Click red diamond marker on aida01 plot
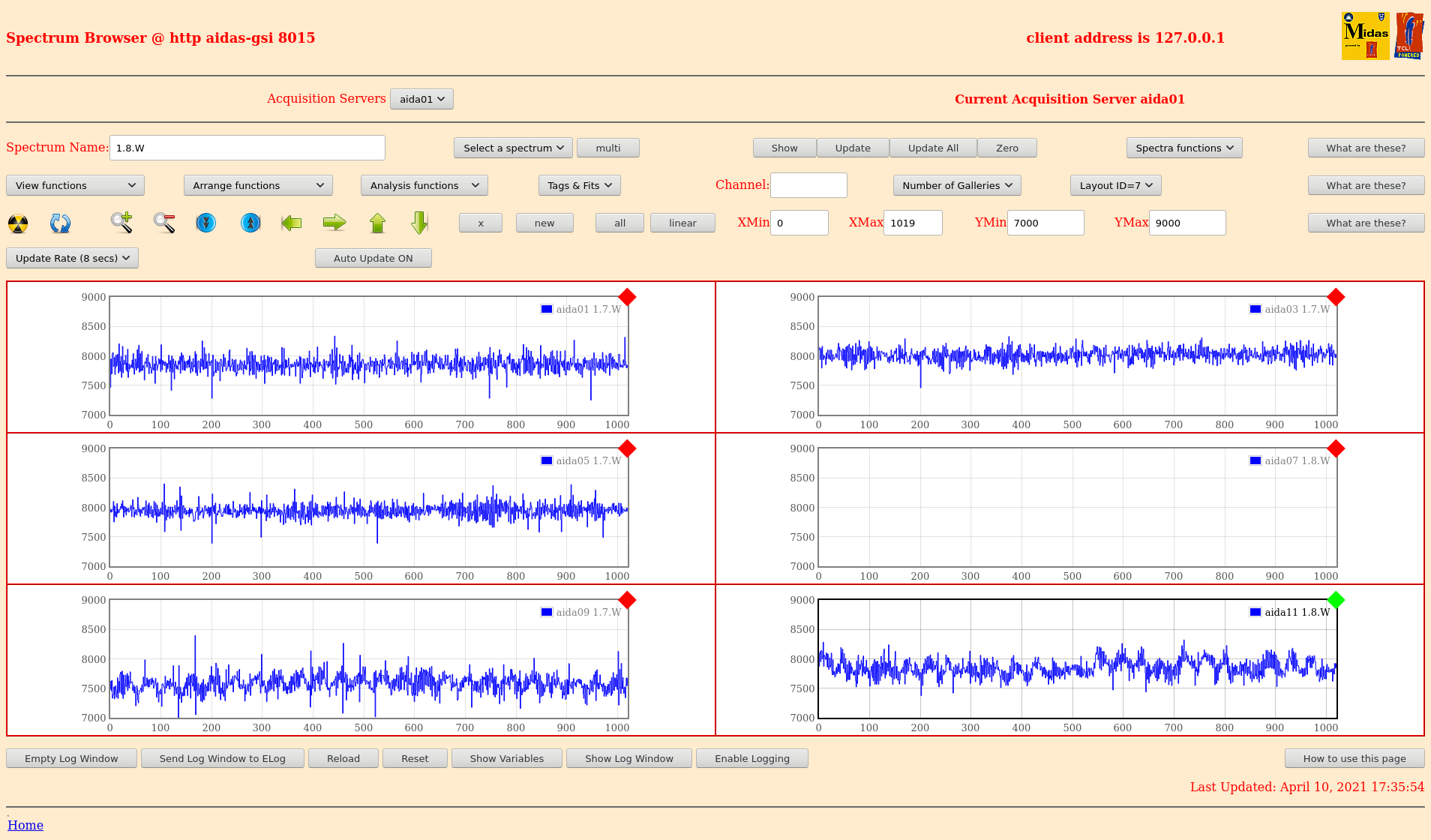 pyautogui.click(x=628, y=297)
